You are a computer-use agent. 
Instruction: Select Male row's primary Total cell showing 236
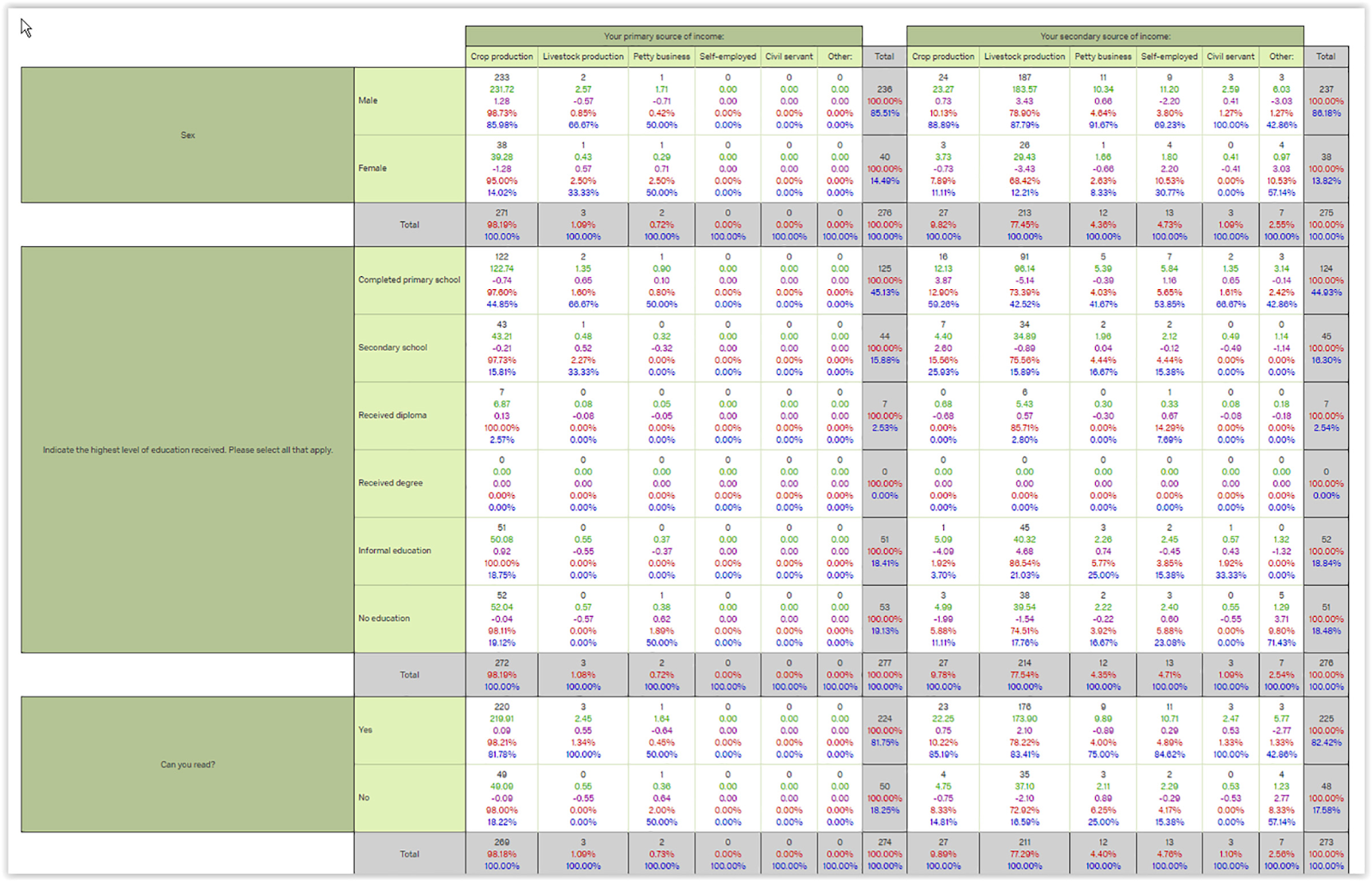click(x=884, y=100)
